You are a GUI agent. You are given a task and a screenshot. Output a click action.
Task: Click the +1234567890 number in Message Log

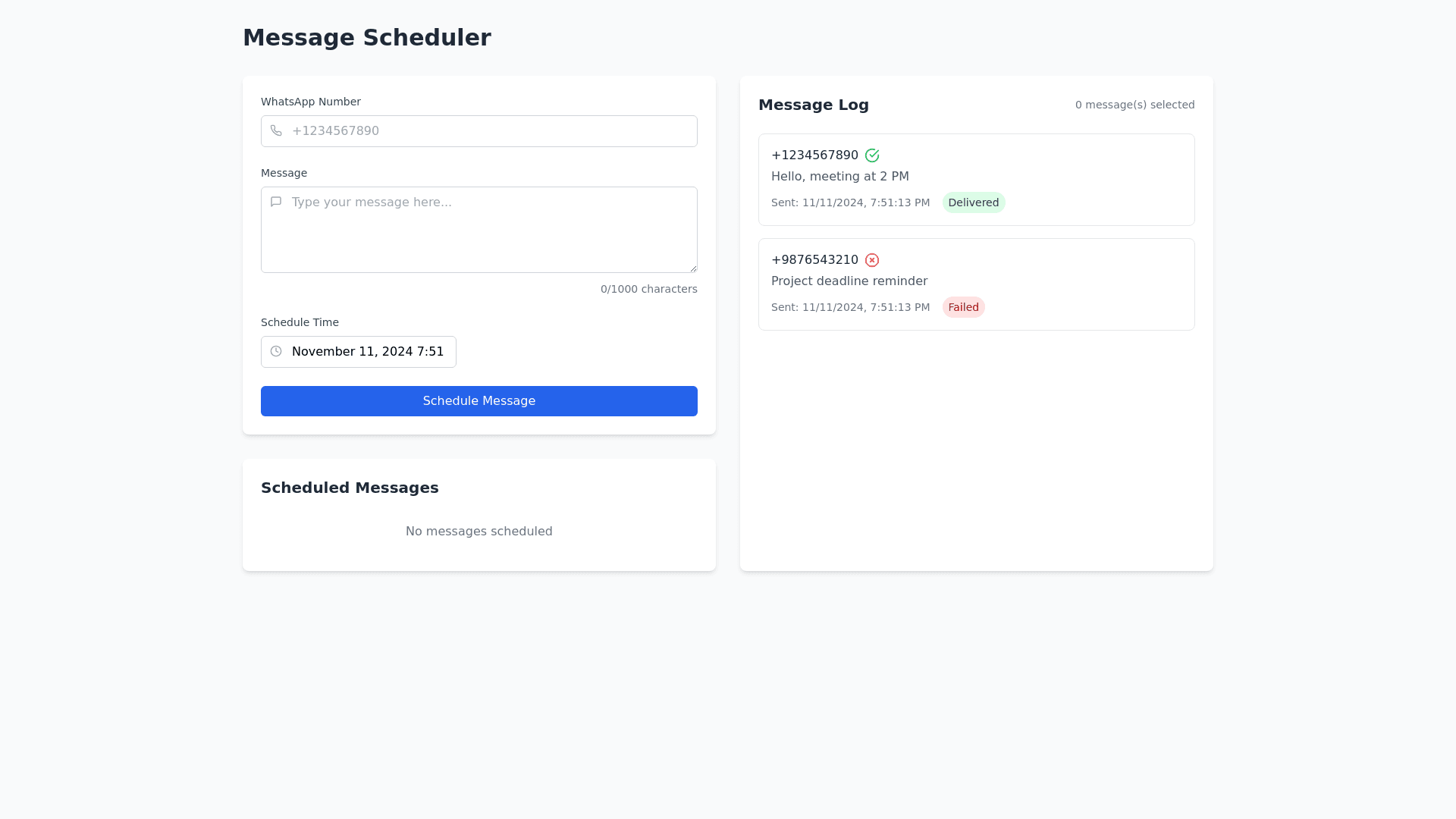pos(814,155)
